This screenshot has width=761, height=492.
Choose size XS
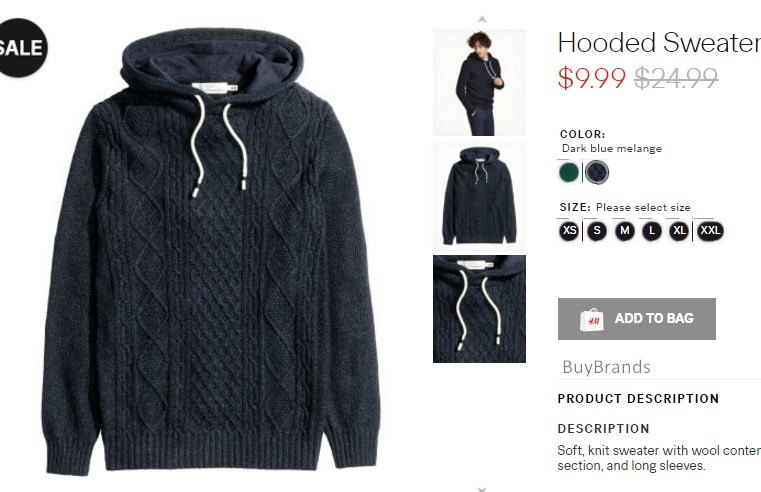pyautogui.click(x=569, y=230)
